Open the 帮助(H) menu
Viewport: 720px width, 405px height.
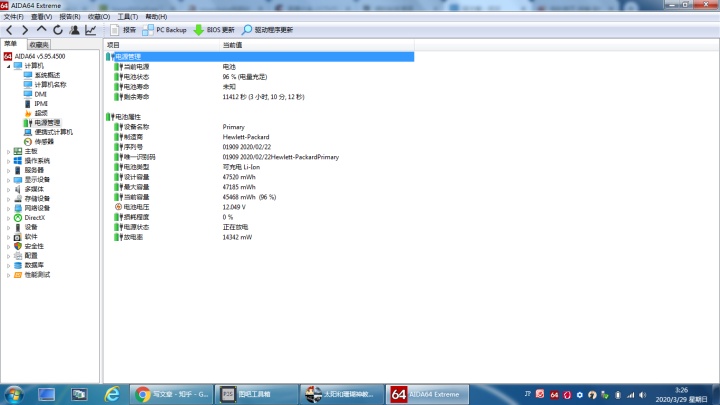(156, 17)
